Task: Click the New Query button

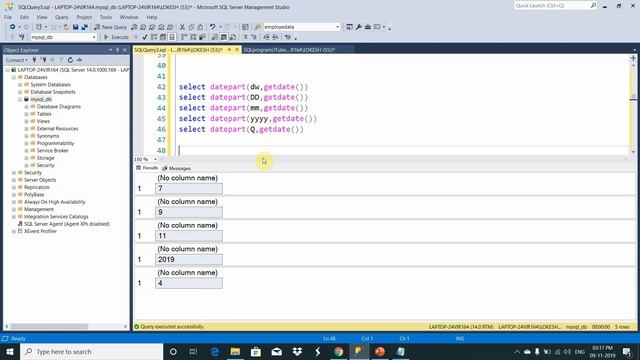Action: pyautogui.click(x=111, y=27)
